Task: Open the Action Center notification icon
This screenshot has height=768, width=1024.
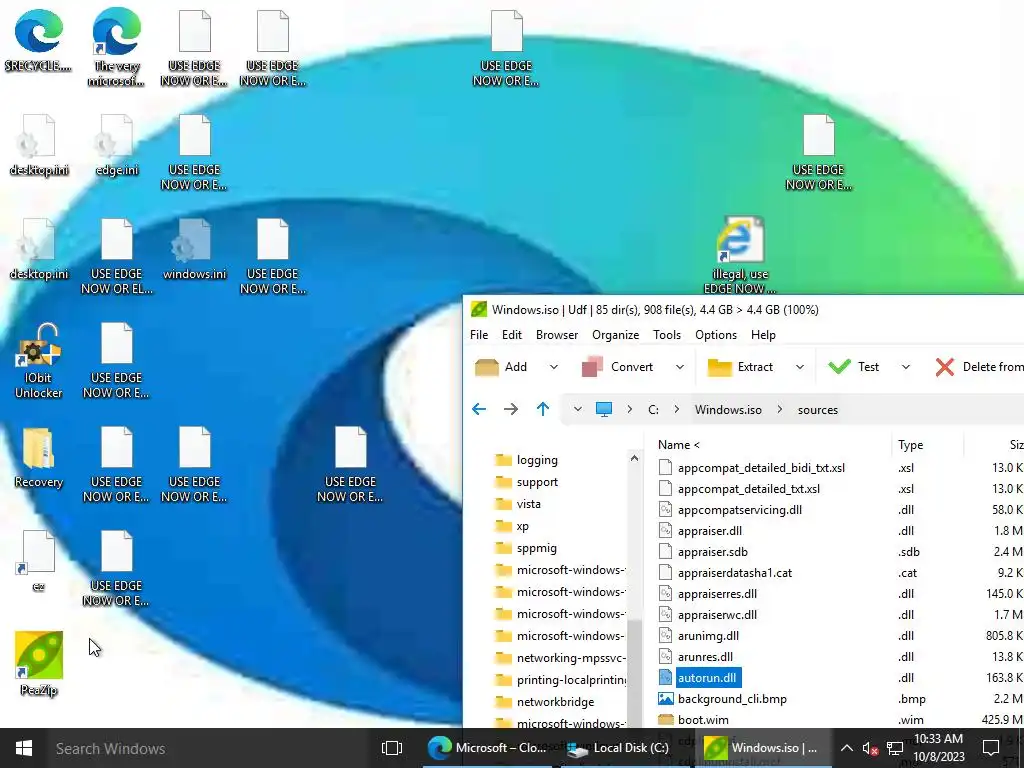Action: [991, 748]
